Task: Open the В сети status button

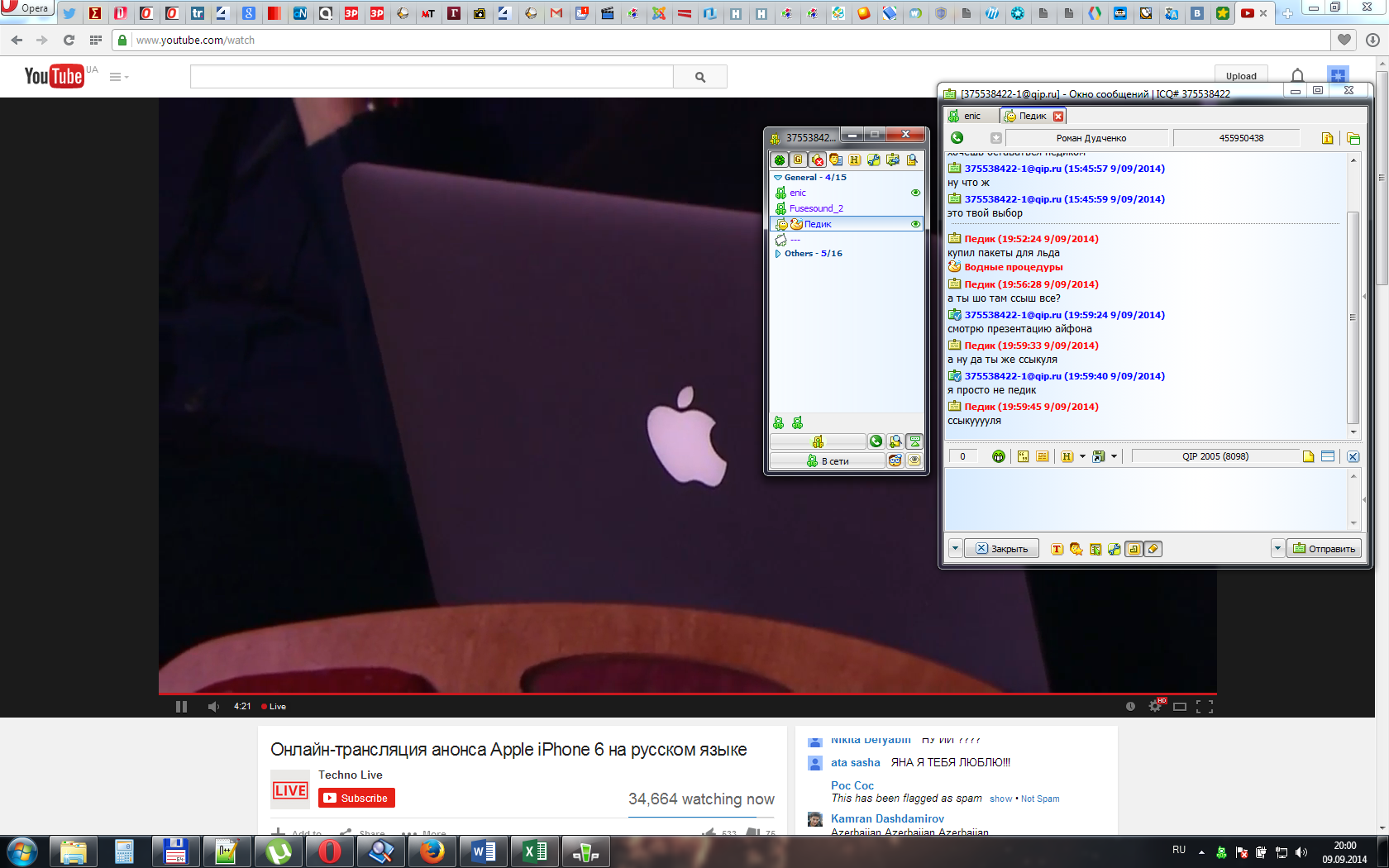Action: pos(828,461)
